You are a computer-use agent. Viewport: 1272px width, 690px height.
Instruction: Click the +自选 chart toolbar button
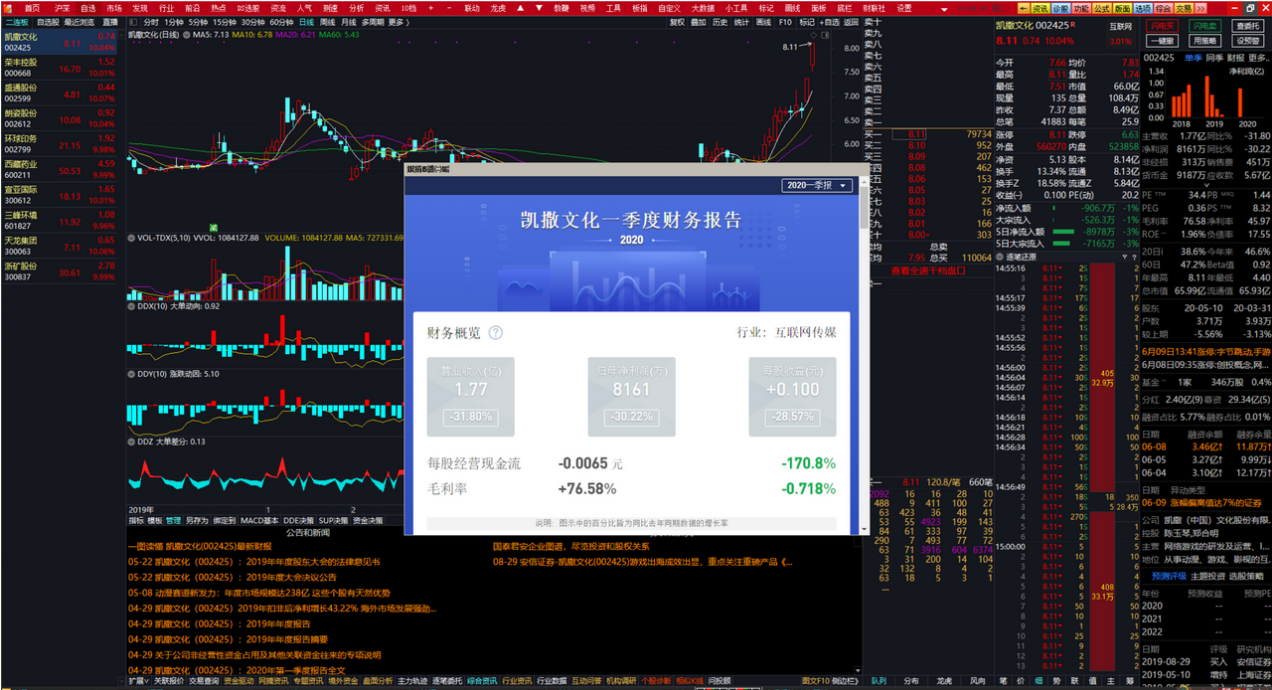point(829,21)
